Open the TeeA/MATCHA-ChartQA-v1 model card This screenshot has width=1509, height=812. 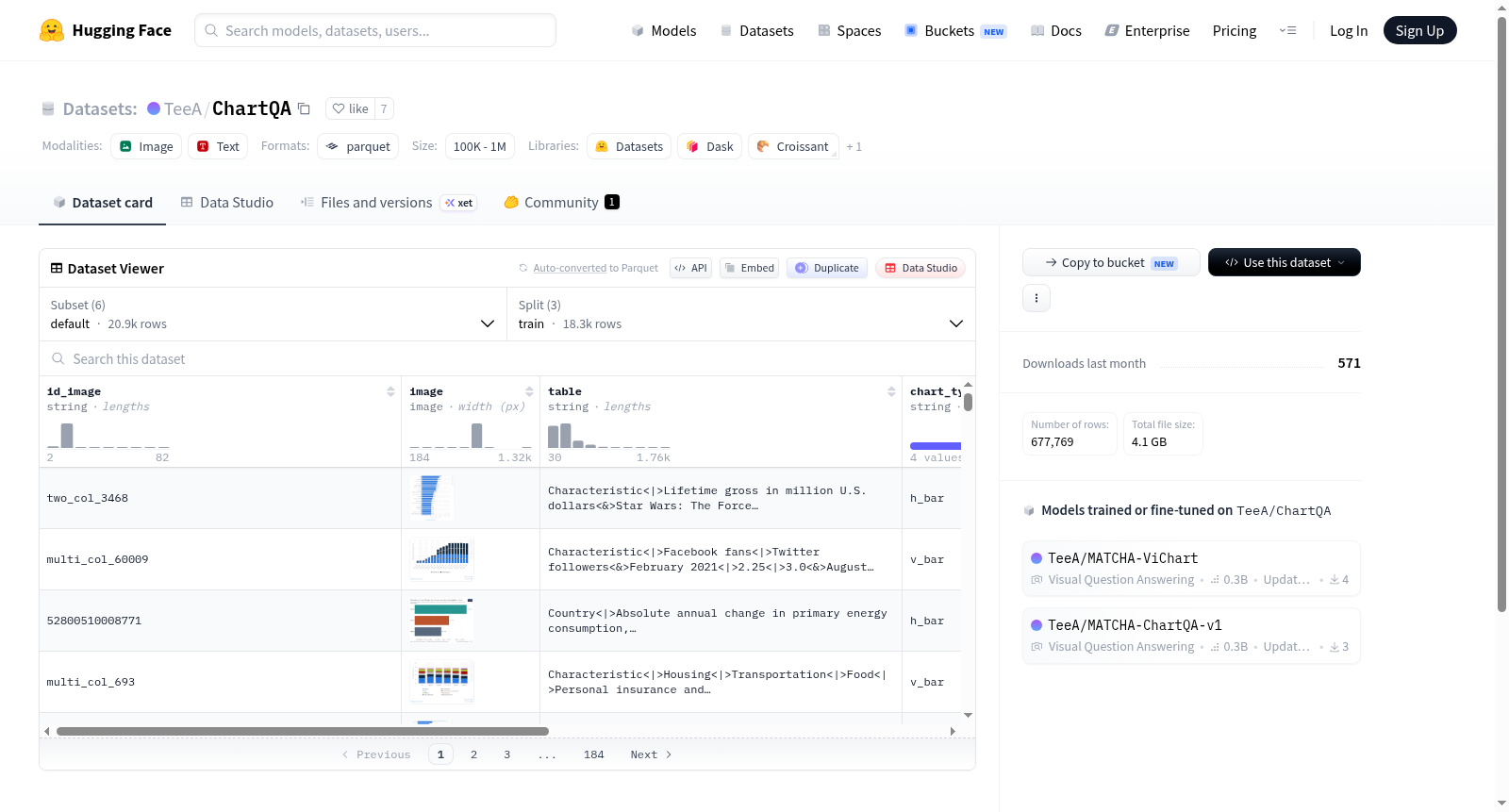coord(1191,636)
